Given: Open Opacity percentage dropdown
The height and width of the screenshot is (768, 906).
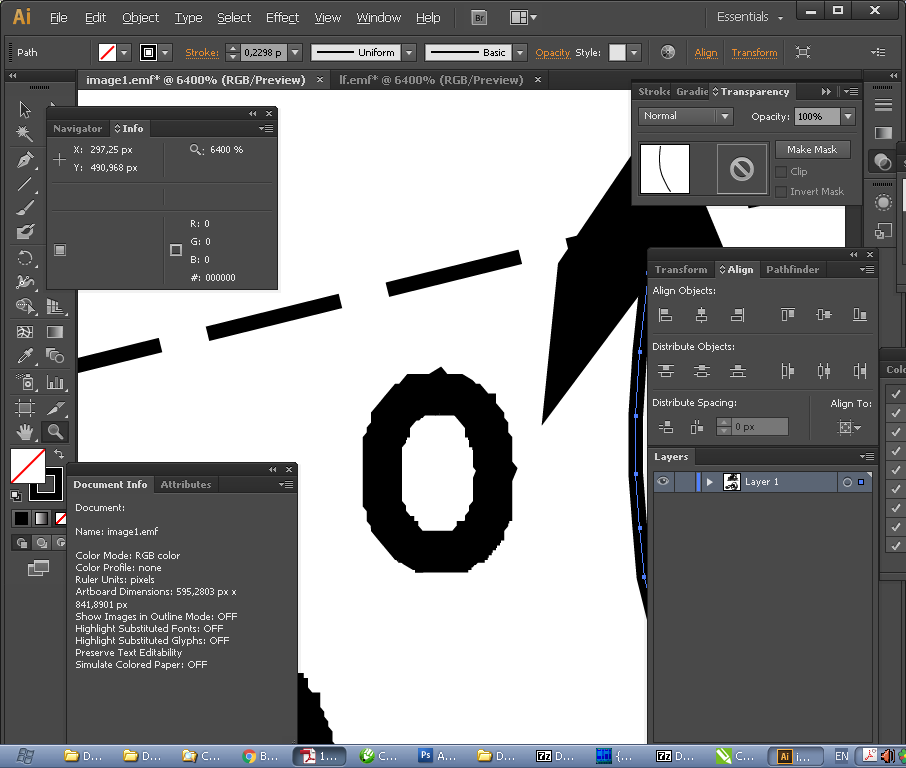Looking at the screenshot, I should point(848,117).
